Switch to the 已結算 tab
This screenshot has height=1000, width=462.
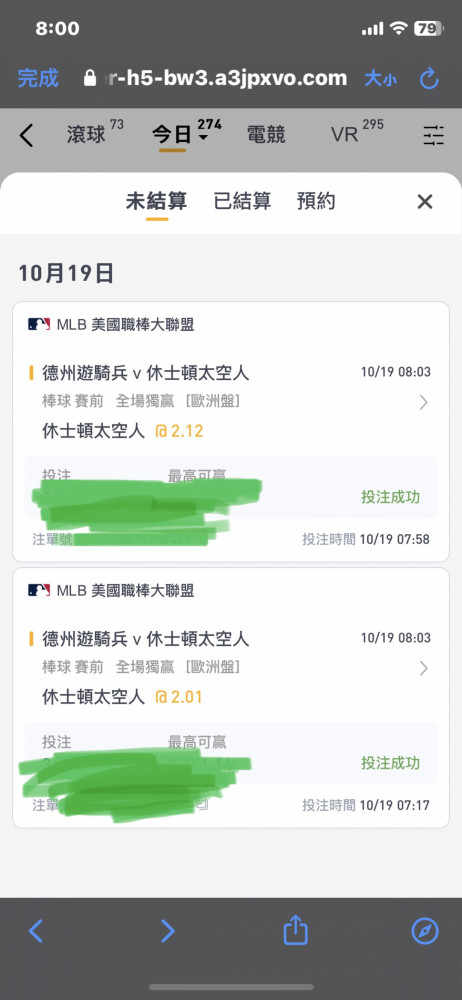[x=242, y=202]
